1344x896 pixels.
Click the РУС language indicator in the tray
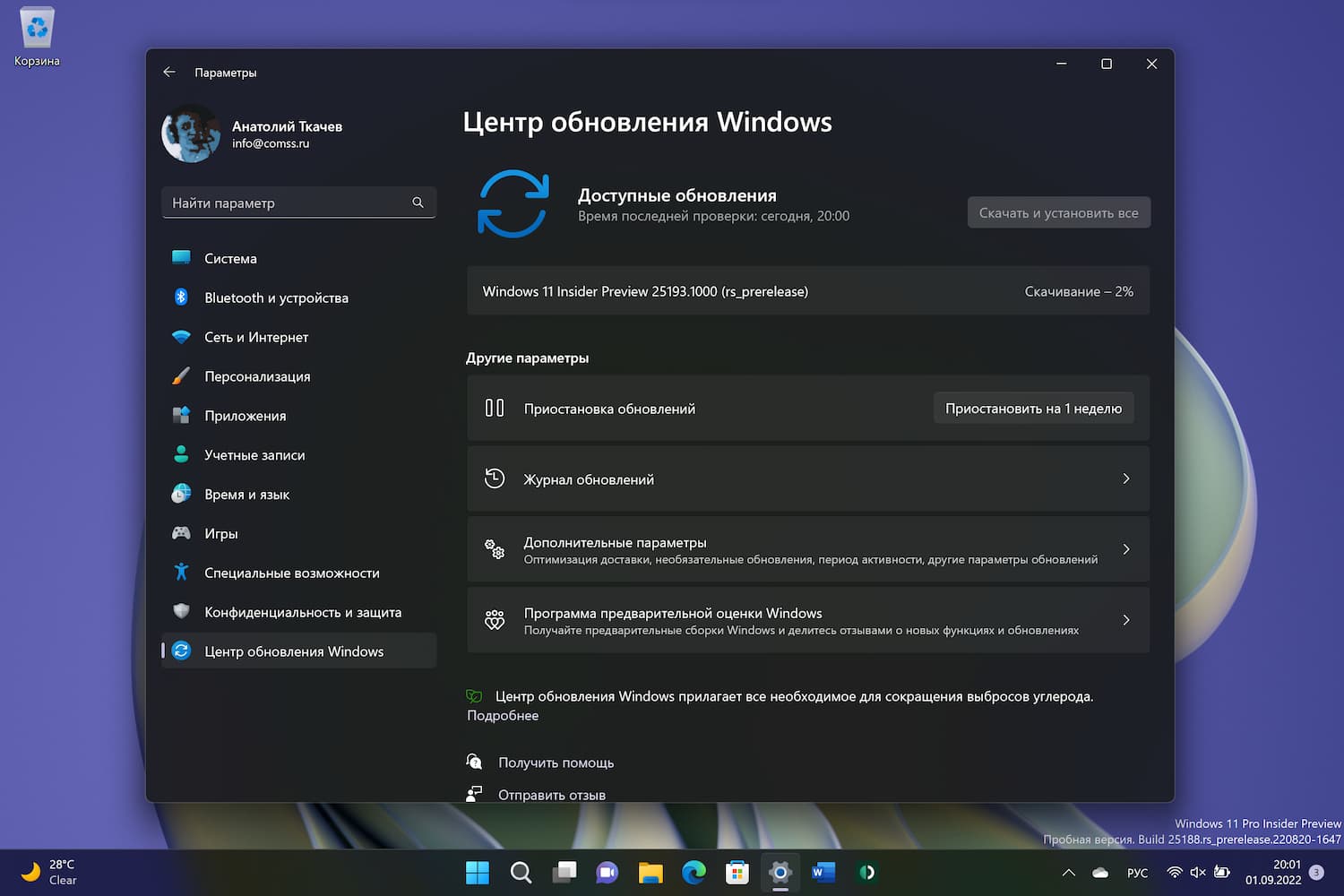(1137, 873)
